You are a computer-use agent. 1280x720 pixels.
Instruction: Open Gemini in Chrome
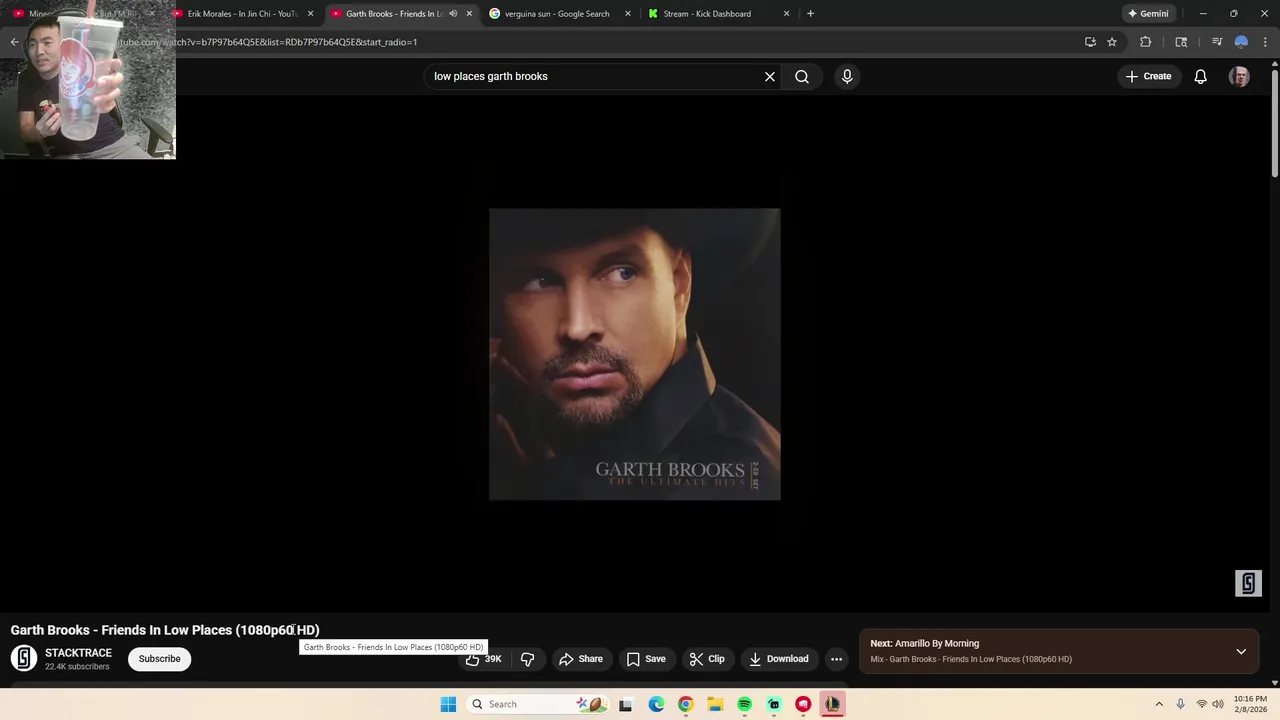pyautogui.click(x=1148, y=14)
